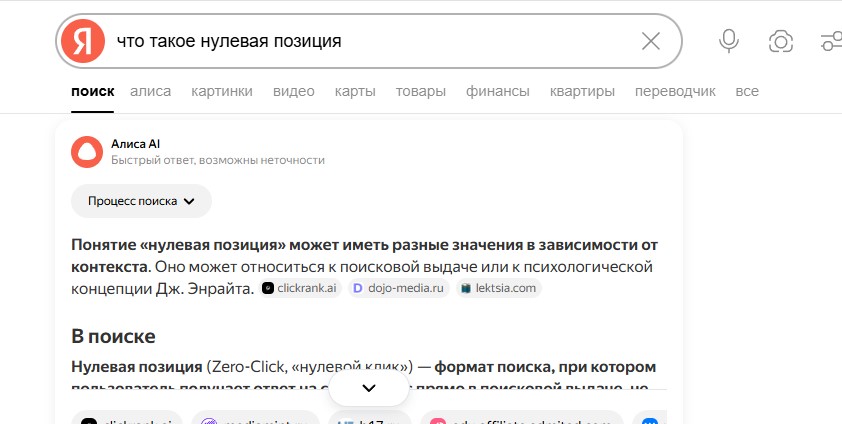Open the lektsia.com source chip
The width and height of the screenshot is (842, 424).
[x=499, y=288]
